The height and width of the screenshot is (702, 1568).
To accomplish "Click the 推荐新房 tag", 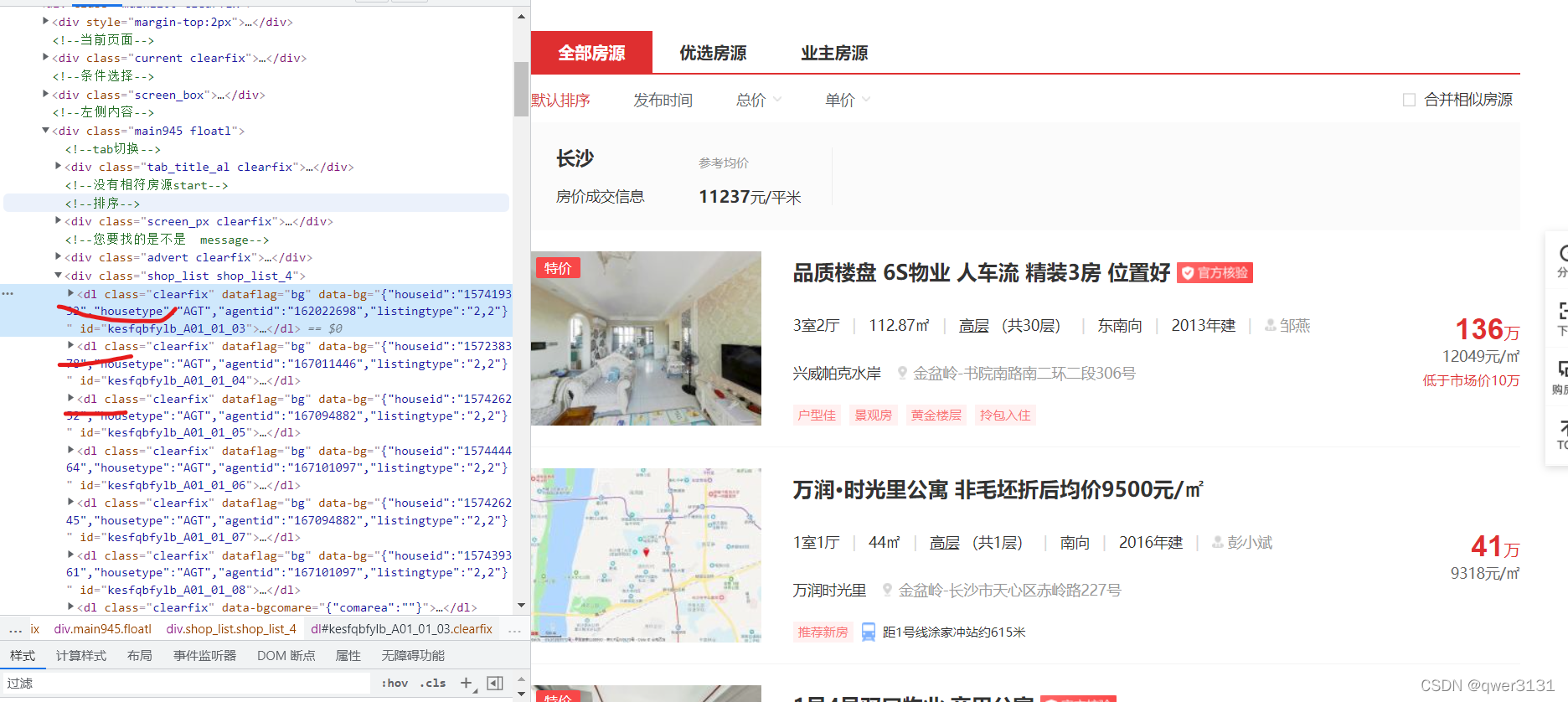I will (823, 632).
